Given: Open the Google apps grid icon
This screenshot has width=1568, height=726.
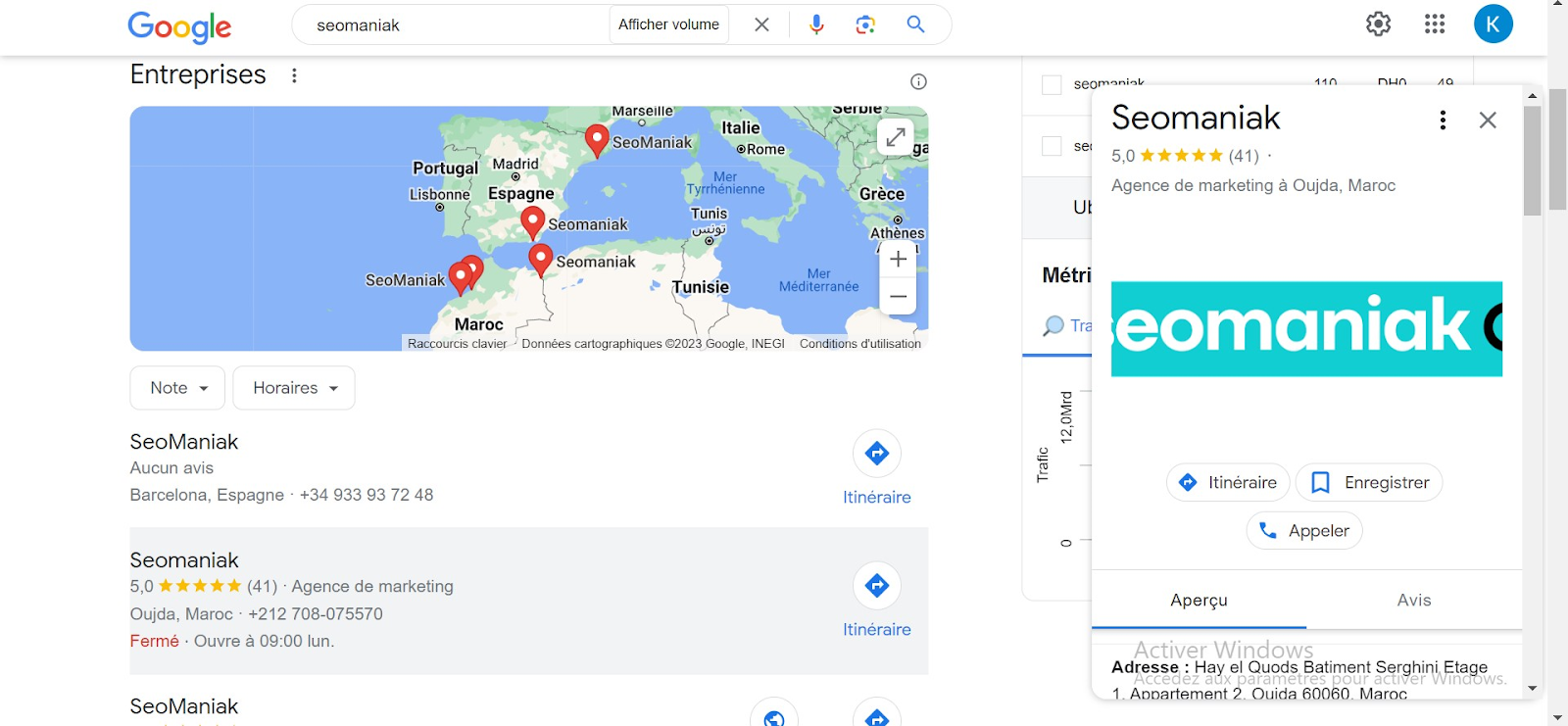Looking at the screenshot, I should tap(1435, 24).
